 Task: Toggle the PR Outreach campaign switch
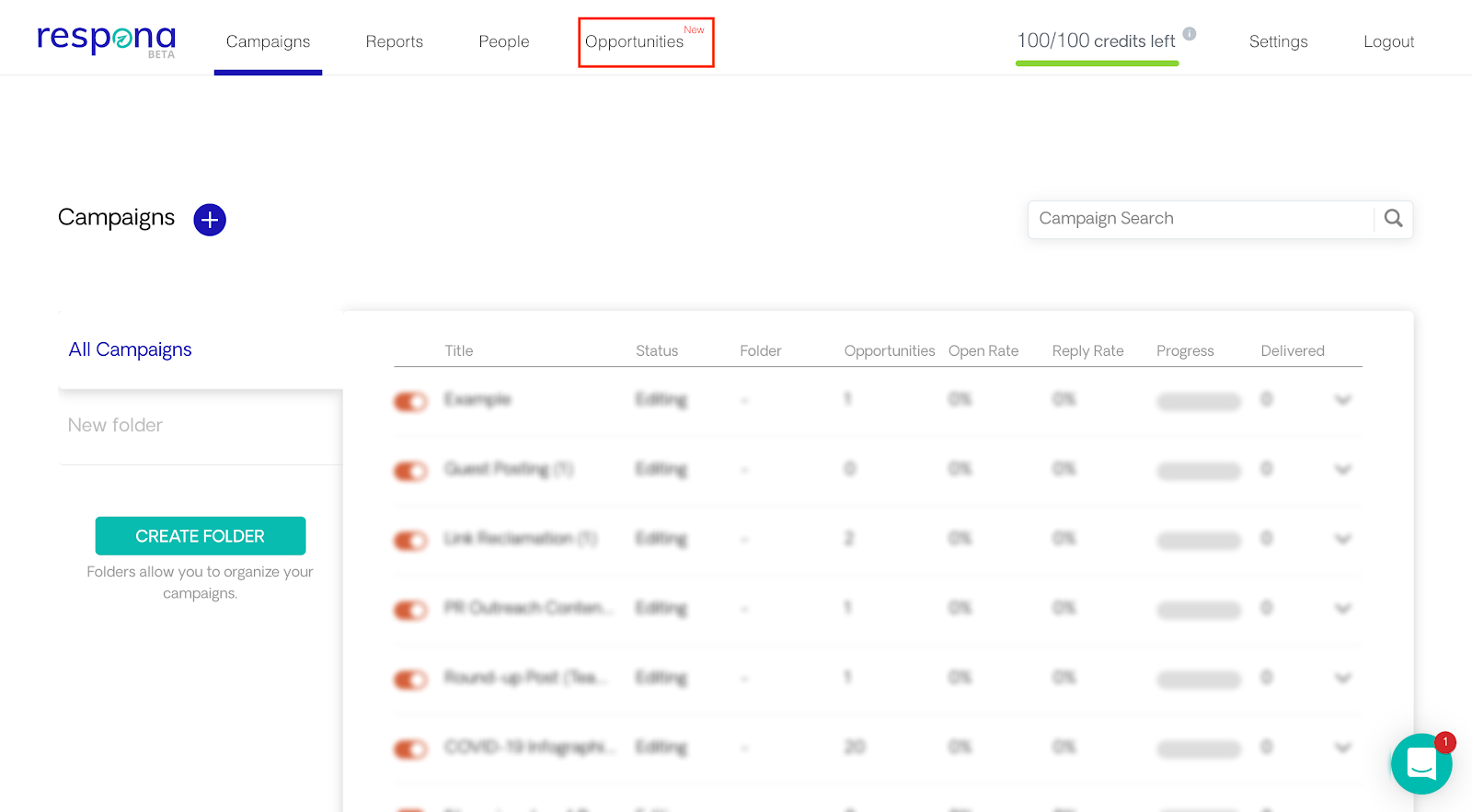click(411, 610)
